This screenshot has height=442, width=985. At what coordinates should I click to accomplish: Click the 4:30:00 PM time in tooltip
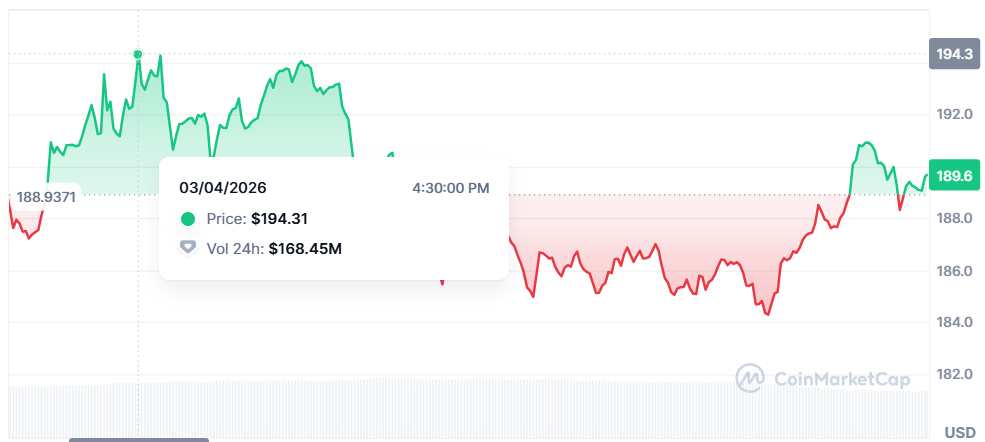coord(450,188)
